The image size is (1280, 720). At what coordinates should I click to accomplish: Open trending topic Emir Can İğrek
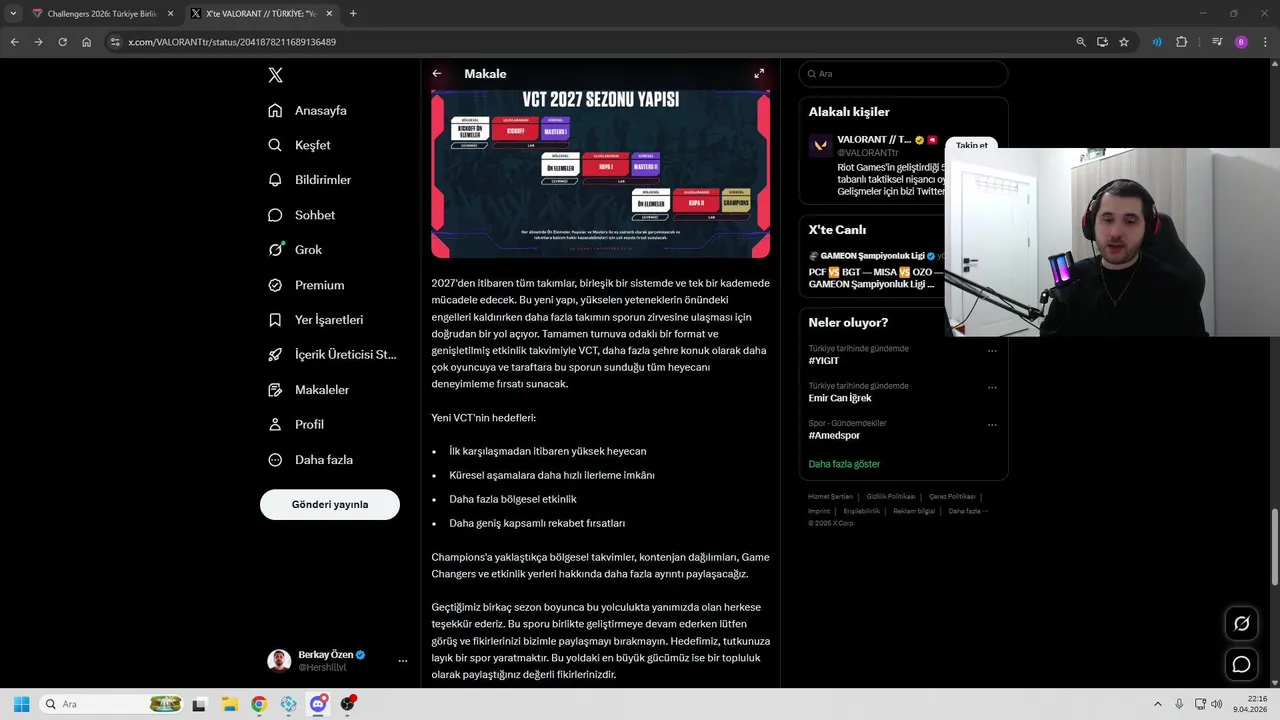point(840,398)
